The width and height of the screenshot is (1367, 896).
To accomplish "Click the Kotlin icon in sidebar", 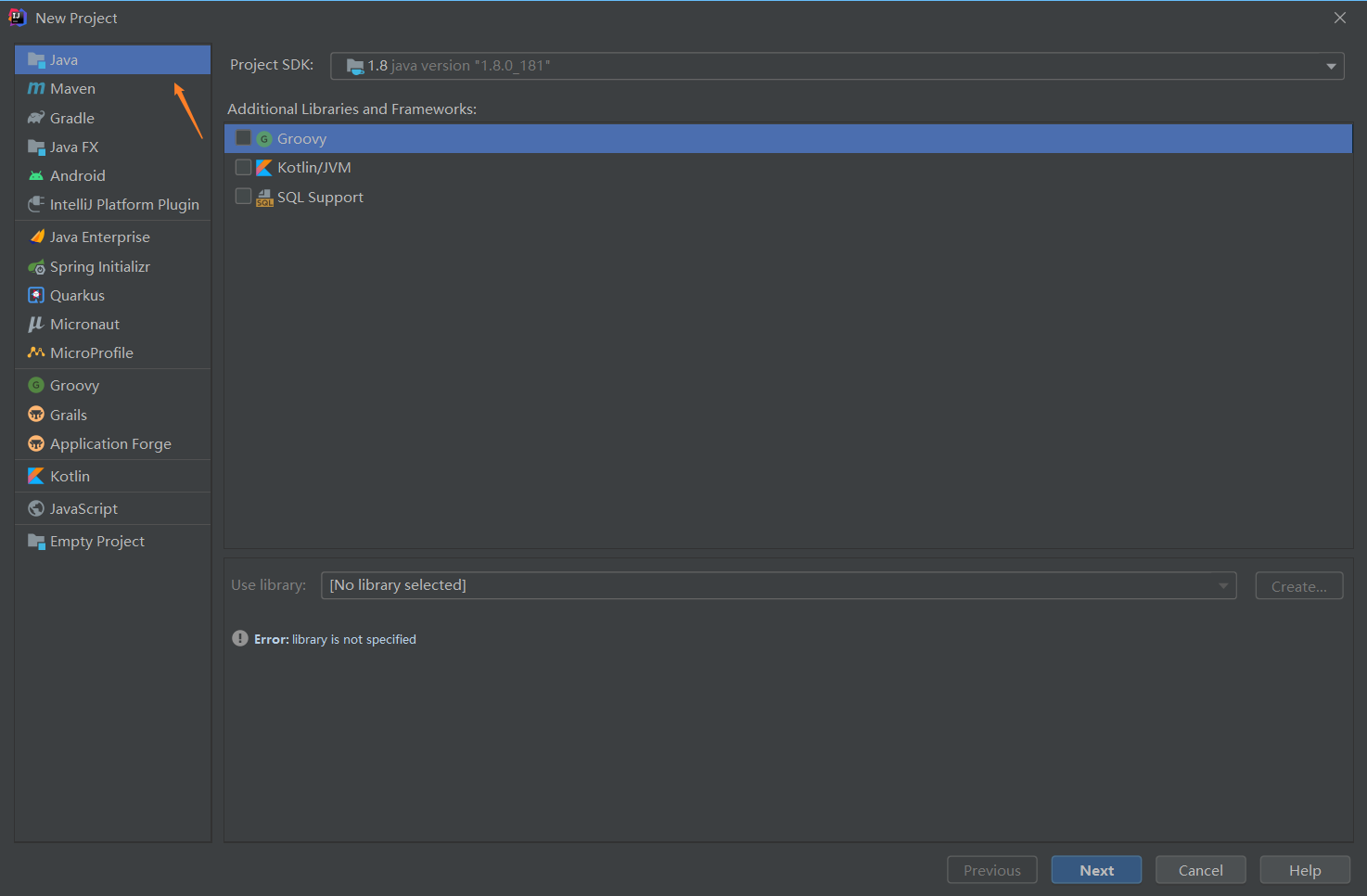I will click(x=36, y=476).
